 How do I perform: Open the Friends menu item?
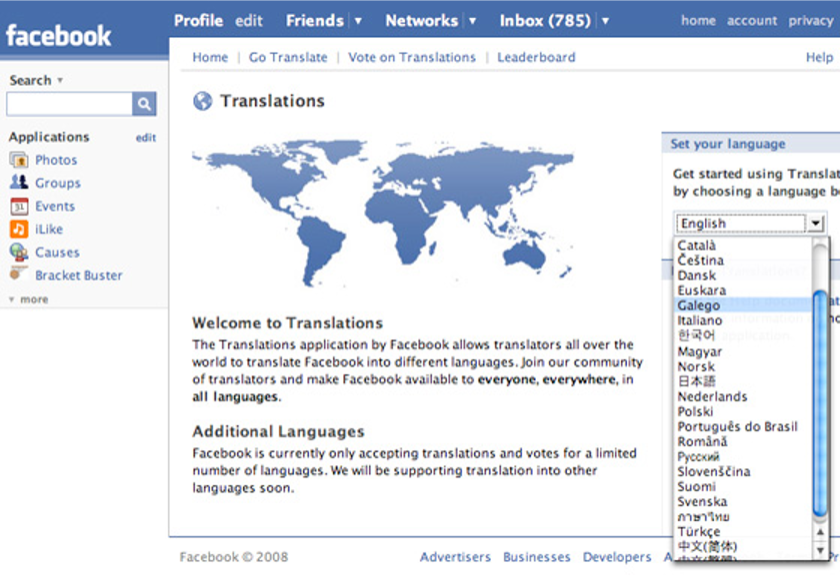click(x=314, y=21)
